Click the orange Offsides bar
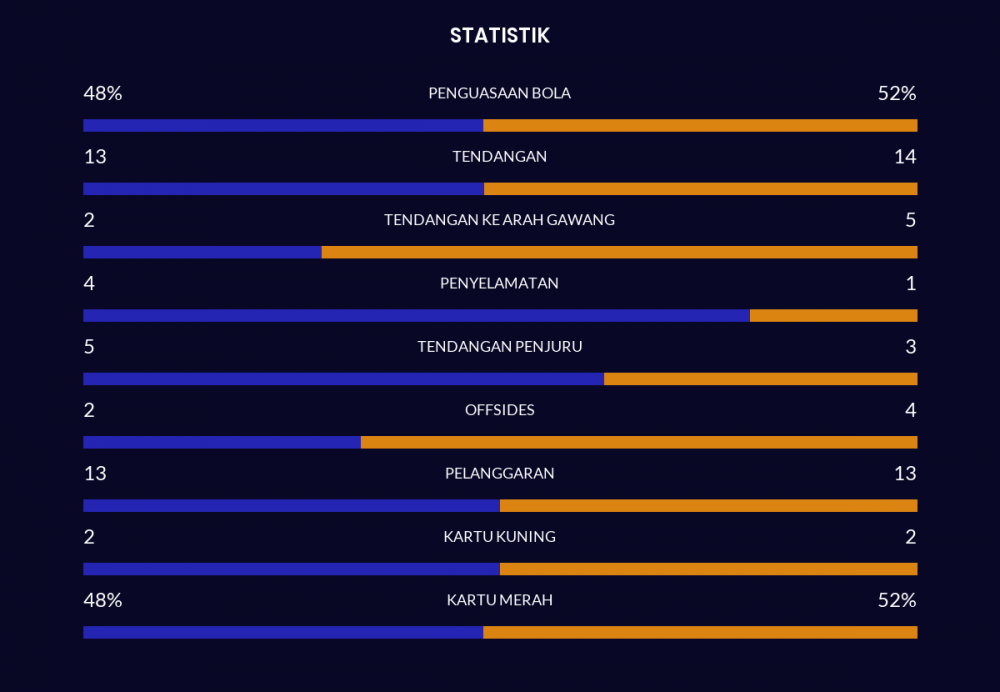 [639, 442]
